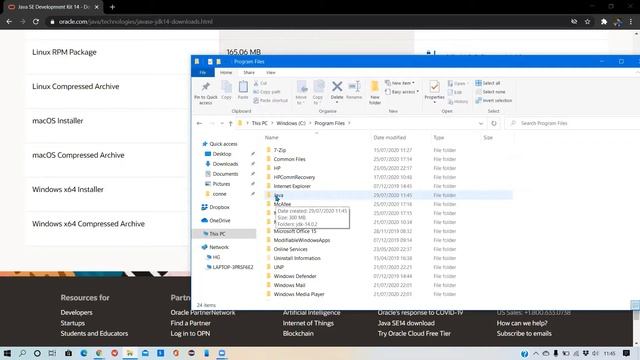Switch to the View ribbon tab
640x360 pixels.
[271, 72]
